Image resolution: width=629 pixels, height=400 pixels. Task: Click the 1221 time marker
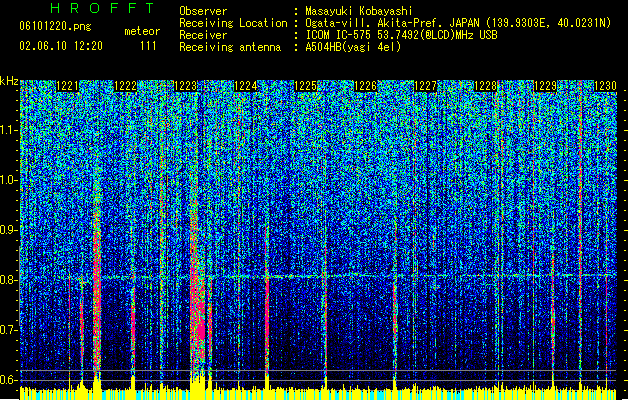coord(67,86)
